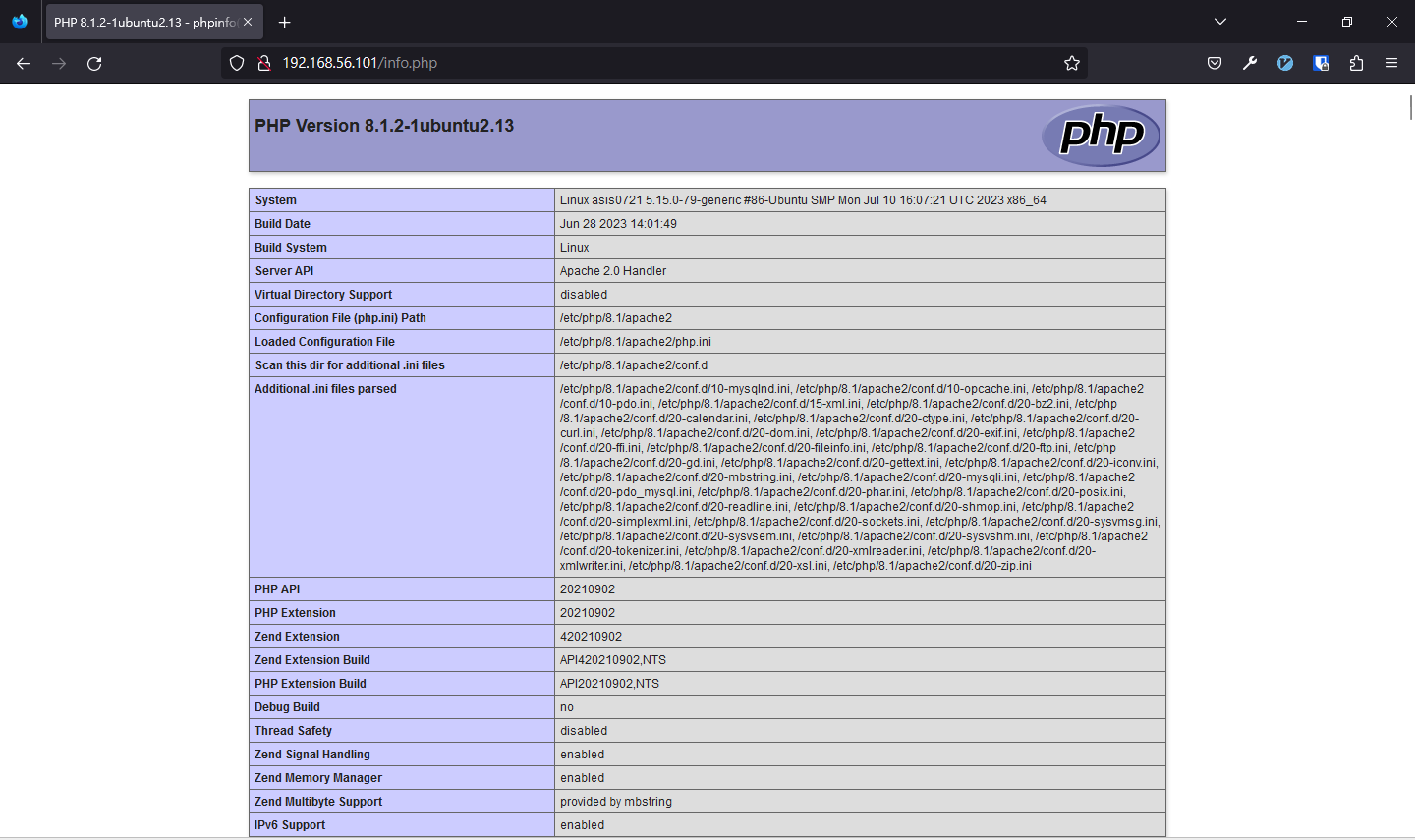Image resolution: width=1415 pixels, height=840 pixels.
Task: Save the page to Pocket
Action: [1214, 62]
